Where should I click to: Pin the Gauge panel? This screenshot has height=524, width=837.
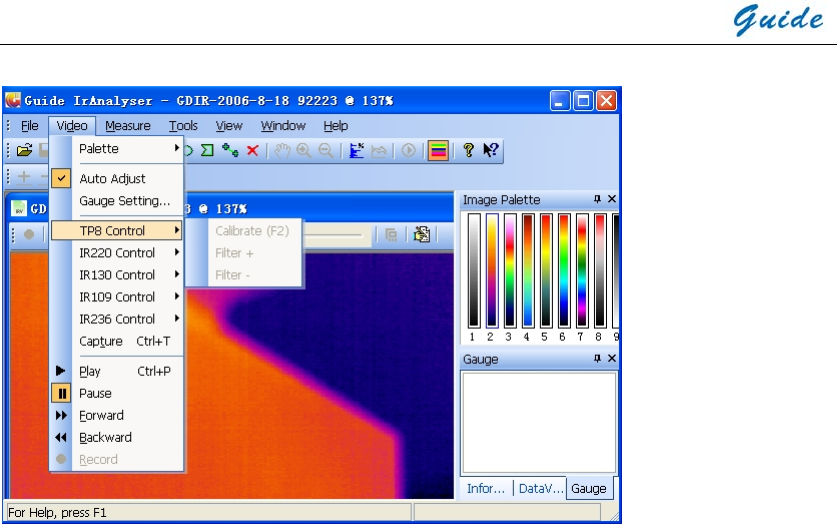pos(597,359)
